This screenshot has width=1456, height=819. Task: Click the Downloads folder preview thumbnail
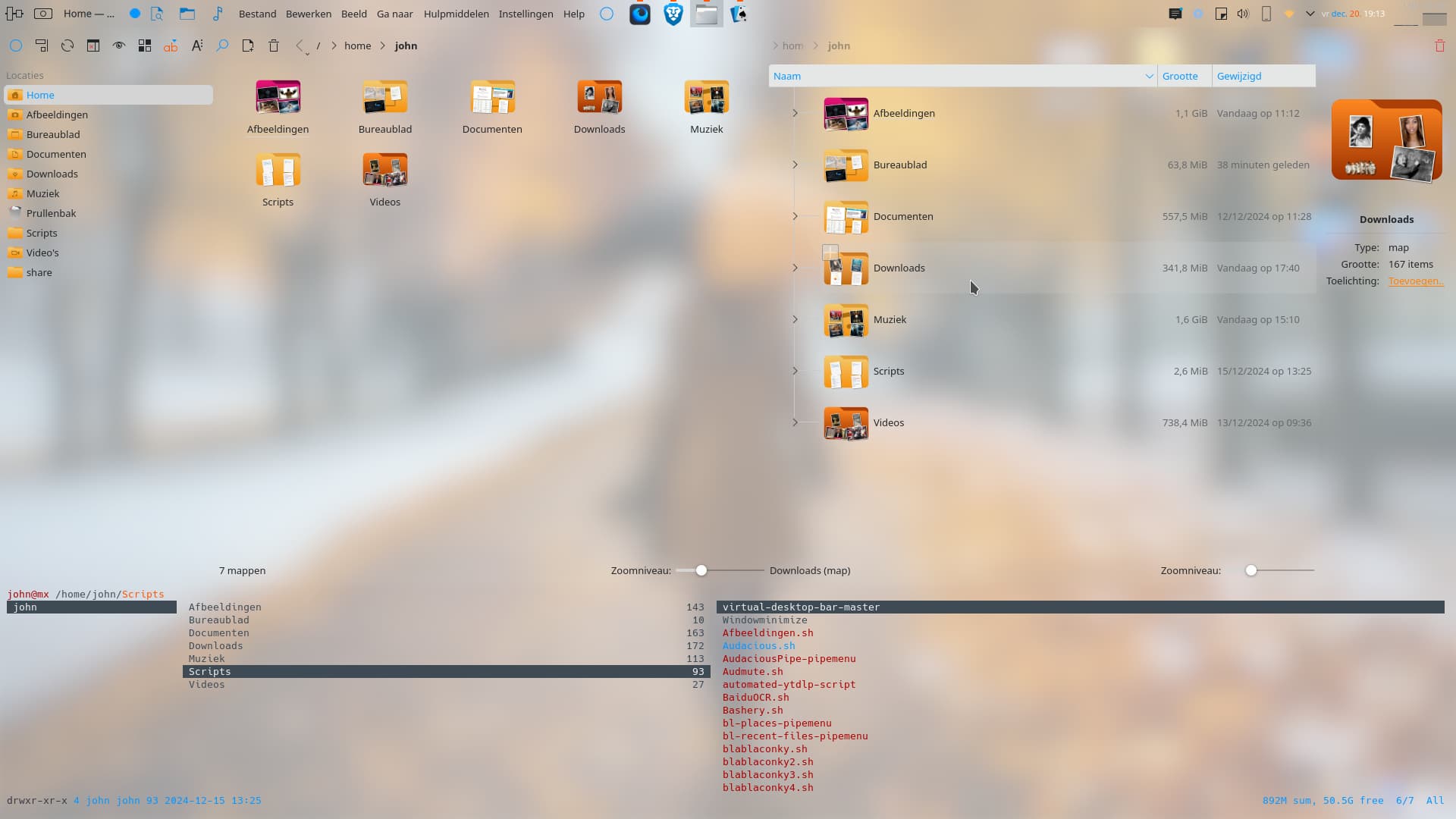[x=1387, y=140]
